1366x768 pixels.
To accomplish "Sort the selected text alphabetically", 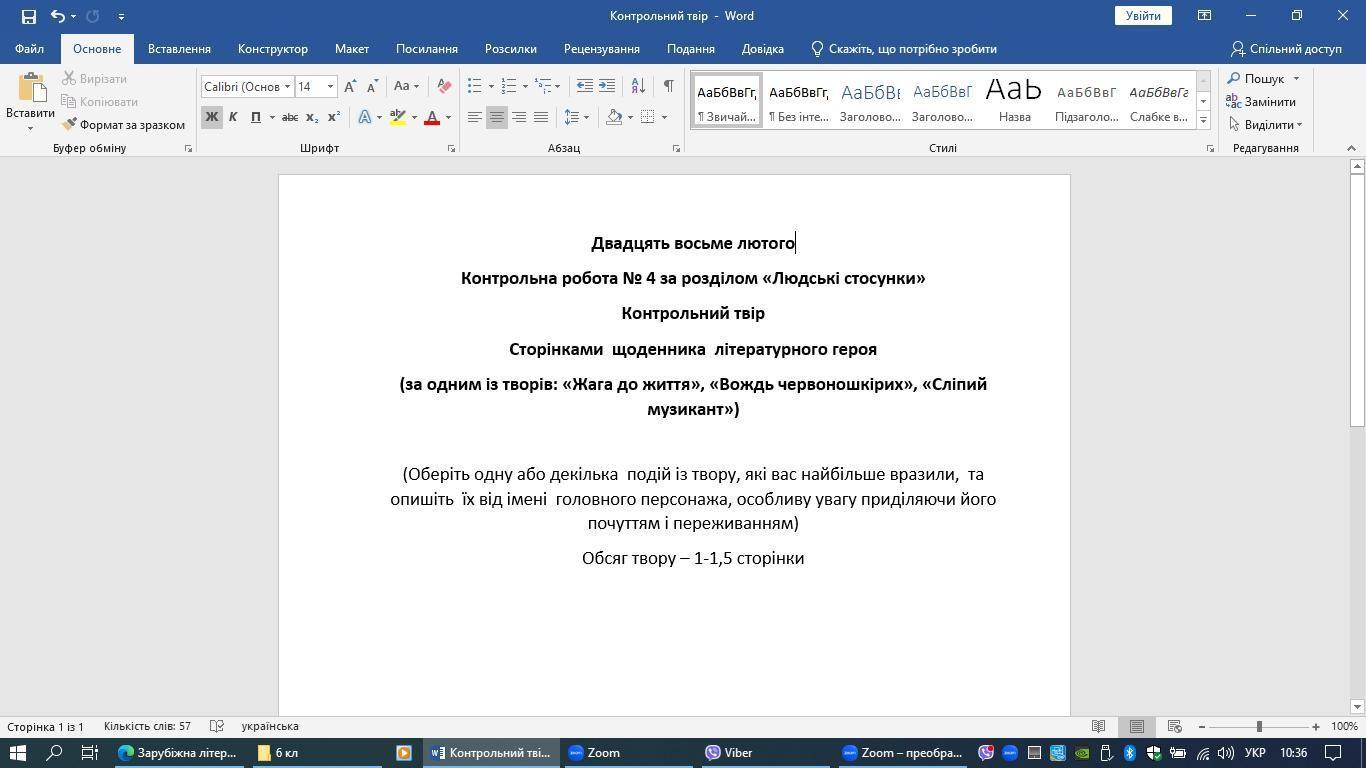I will pos(636,87).
